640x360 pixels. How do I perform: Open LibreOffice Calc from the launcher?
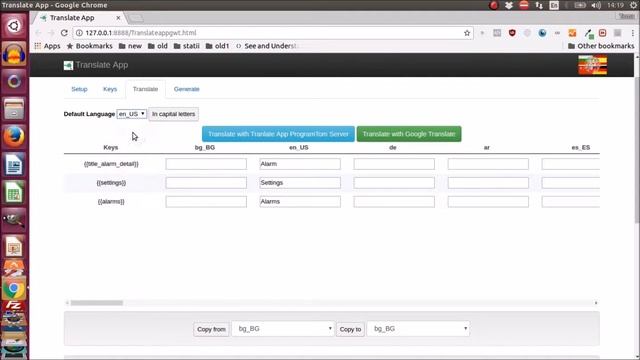[14, 192]
